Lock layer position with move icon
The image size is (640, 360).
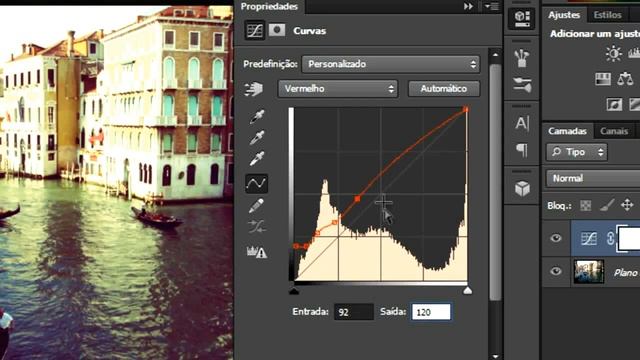tap(627, 205)
